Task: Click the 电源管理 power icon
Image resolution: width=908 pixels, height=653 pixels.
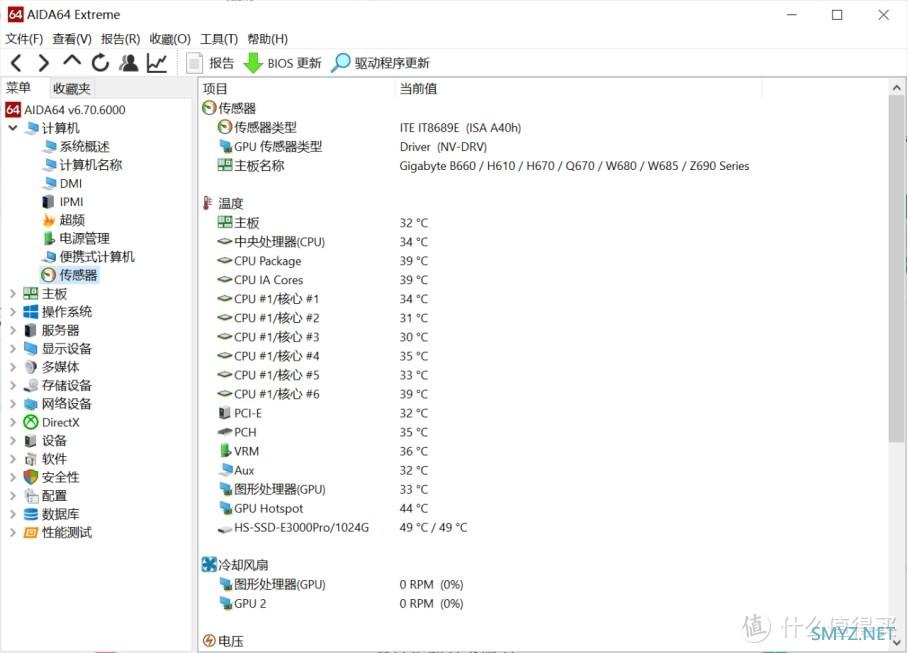Action: pyautogui.click(x=50, y=238)
